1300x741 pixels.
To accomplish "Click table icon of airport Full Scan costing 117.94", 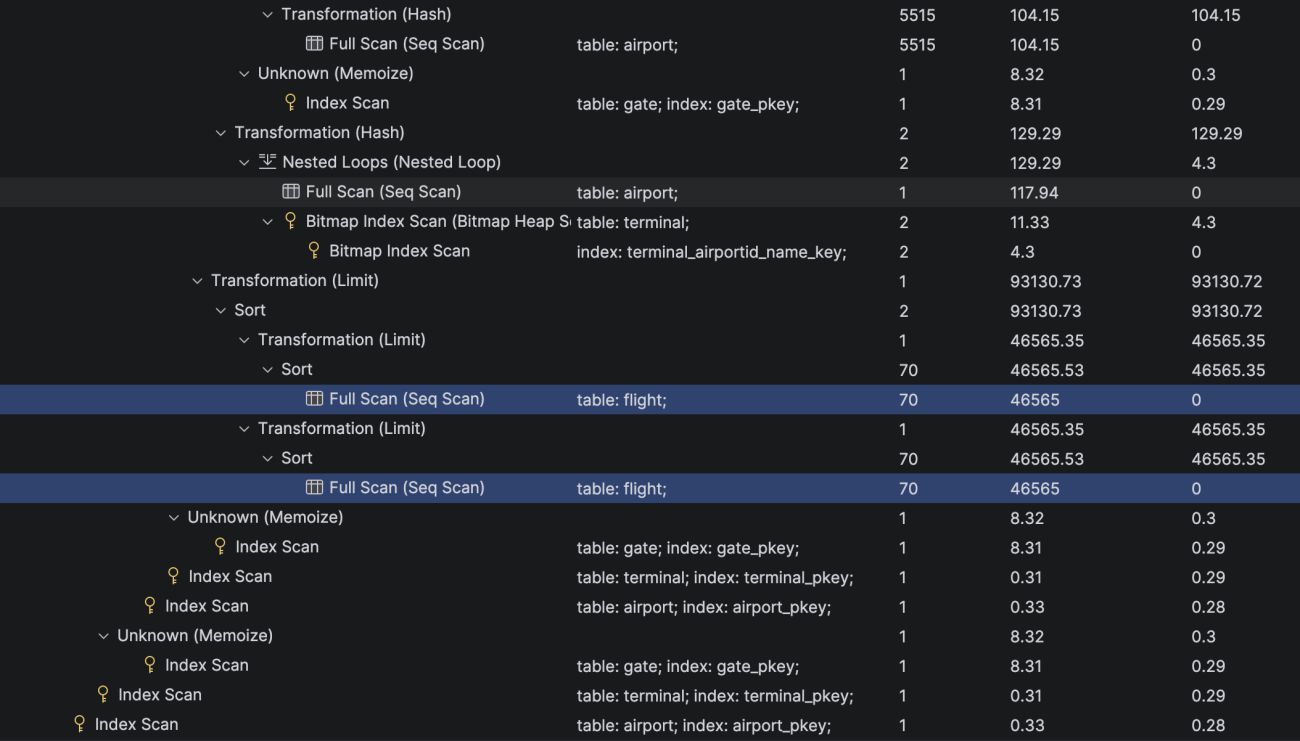I will coord(291,192).
